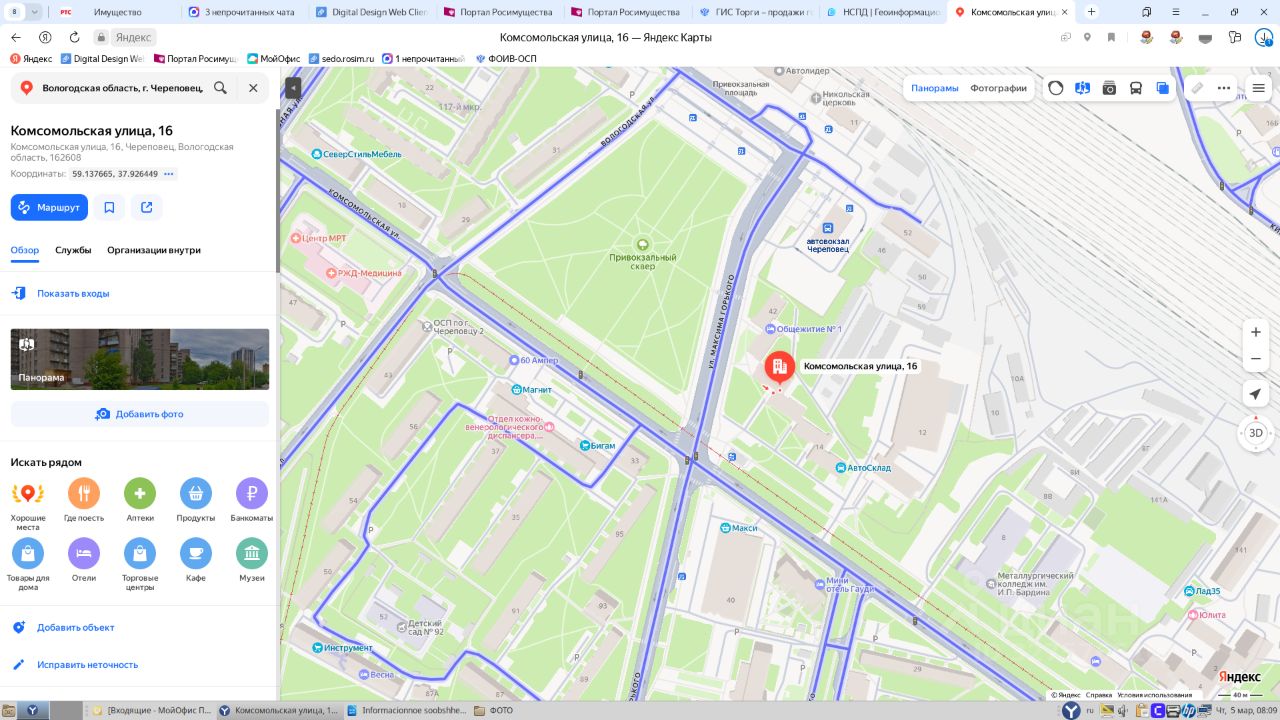Screen dimensions: 1280x720
Task: Save place with the bookmark icon
Action: [109, 207]
